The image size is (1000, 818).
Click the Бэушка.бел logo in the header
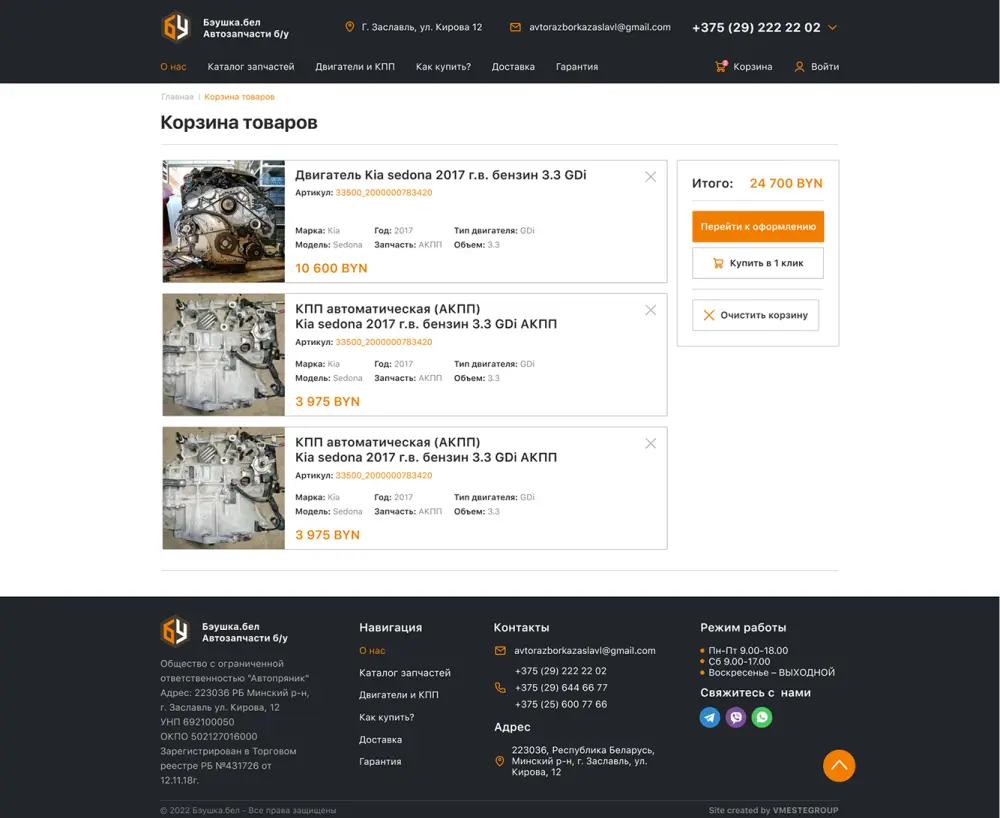[224, 27]
